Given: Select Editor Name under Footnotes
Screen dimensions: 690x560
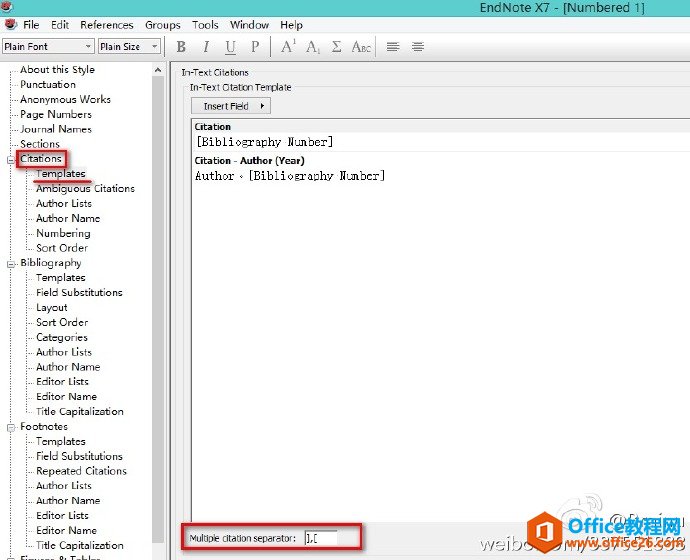Looking at the screenshot, I should click(x=66, y=531).
